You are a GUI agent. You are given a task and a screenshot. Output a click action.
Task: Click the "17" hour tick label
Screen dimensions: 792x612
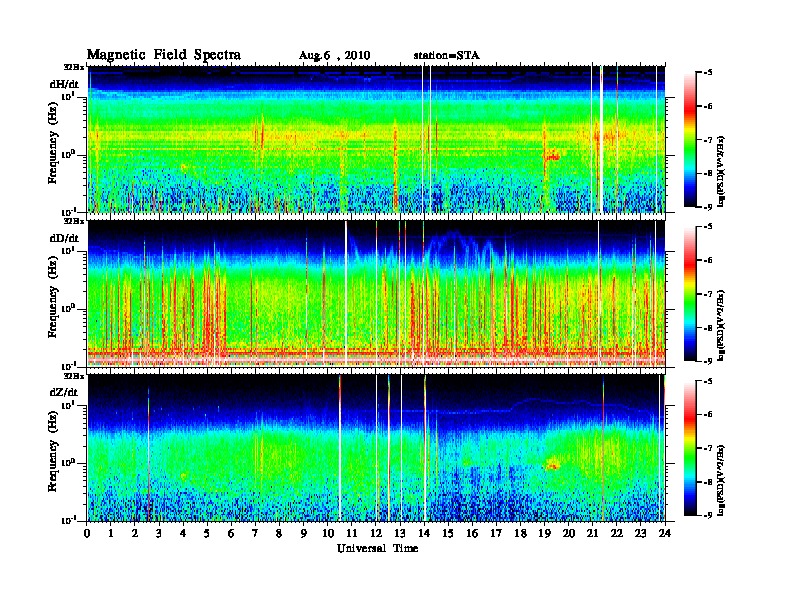[496, 534]
